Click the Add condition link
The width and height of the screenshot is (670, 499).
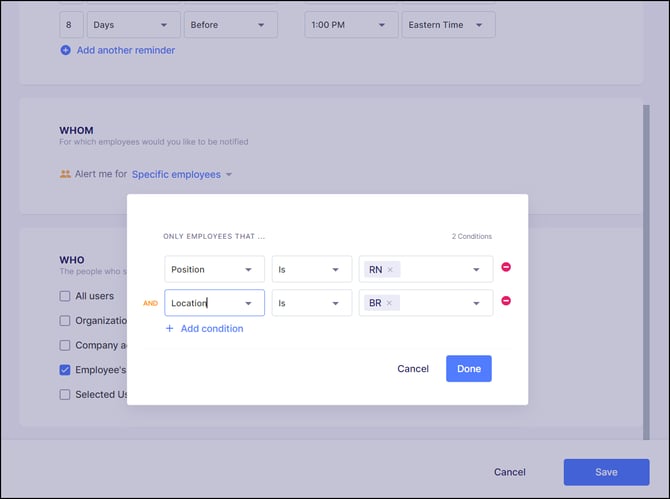coord(212,329)
